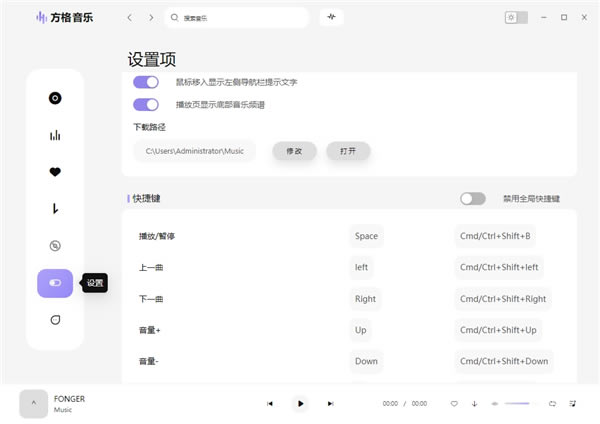The image size is (600, 424).
Task: Click the 打开 download folder button
Action: coord(348,151)
